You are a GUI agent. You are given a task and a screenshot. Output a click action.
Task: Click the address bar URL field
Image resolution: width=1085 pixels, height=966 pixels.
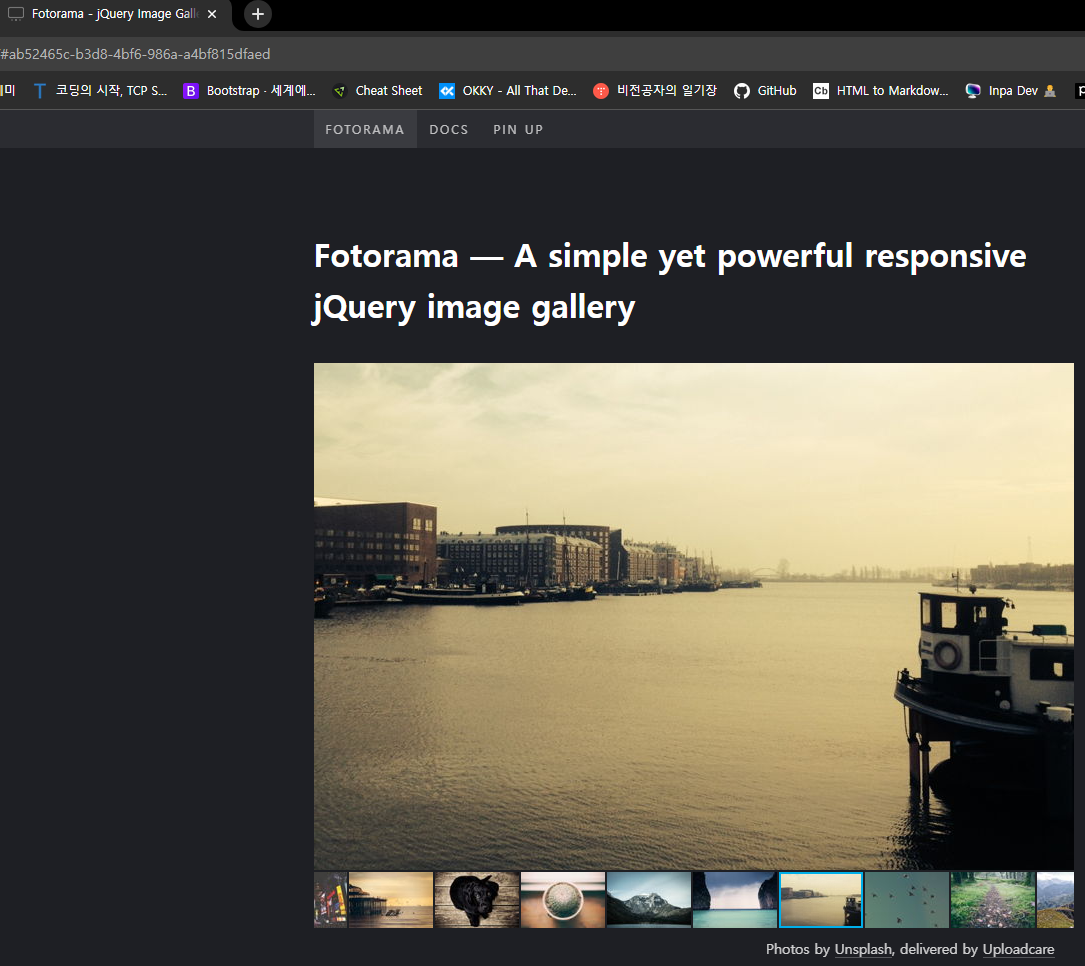[x=542, y=54]
